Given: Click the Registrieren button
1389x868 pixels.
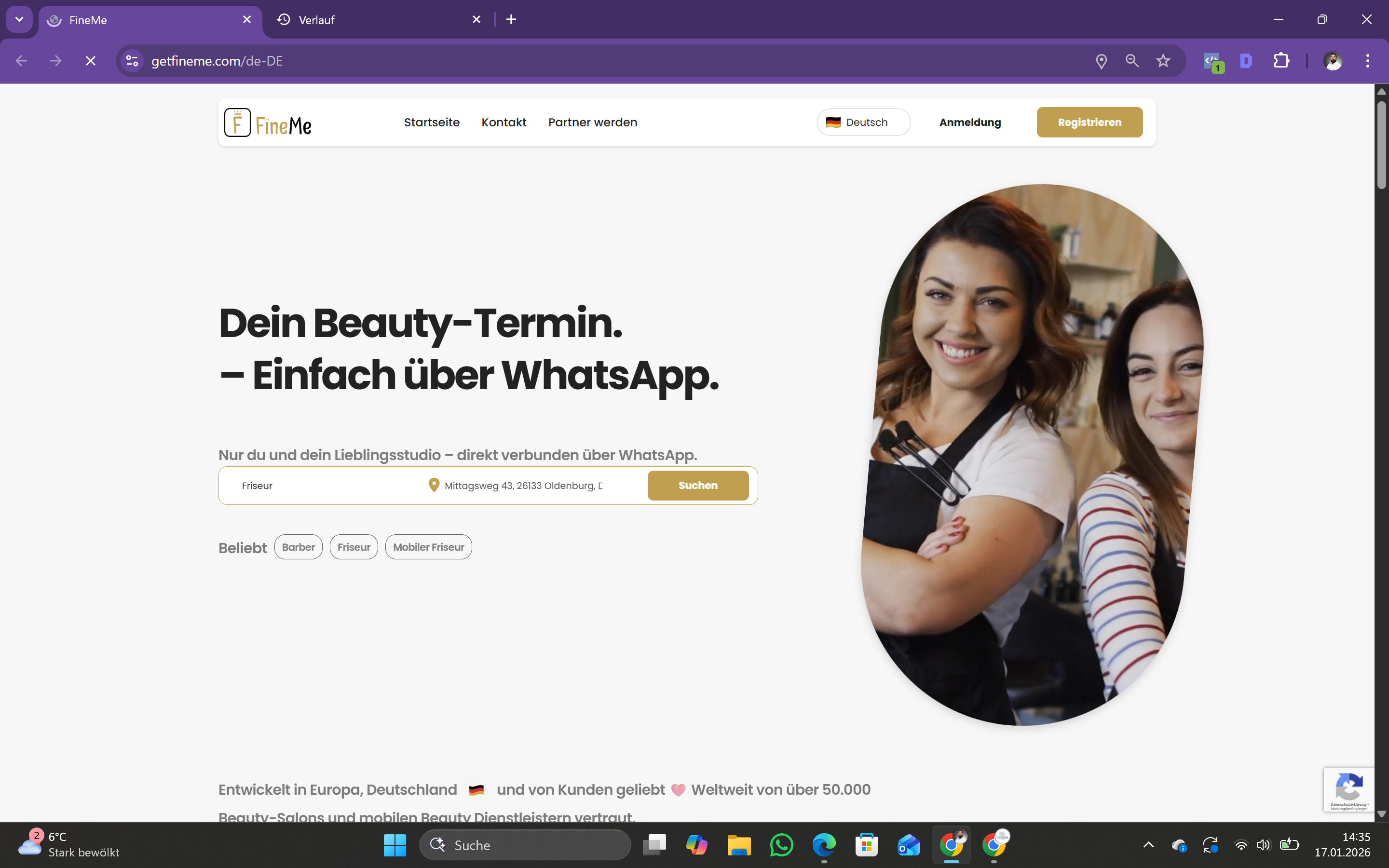Looking at the screenshot, I should pyautogui.click(x=1089, y=122).
